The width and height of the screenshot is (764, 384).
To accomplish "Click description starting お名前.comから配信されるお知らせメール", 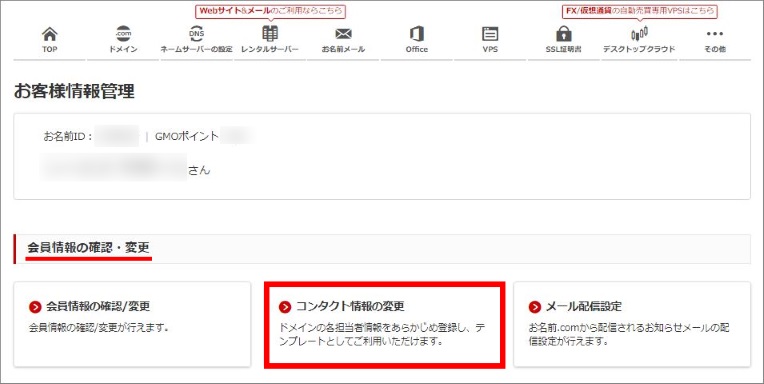I will coord(629,334).
